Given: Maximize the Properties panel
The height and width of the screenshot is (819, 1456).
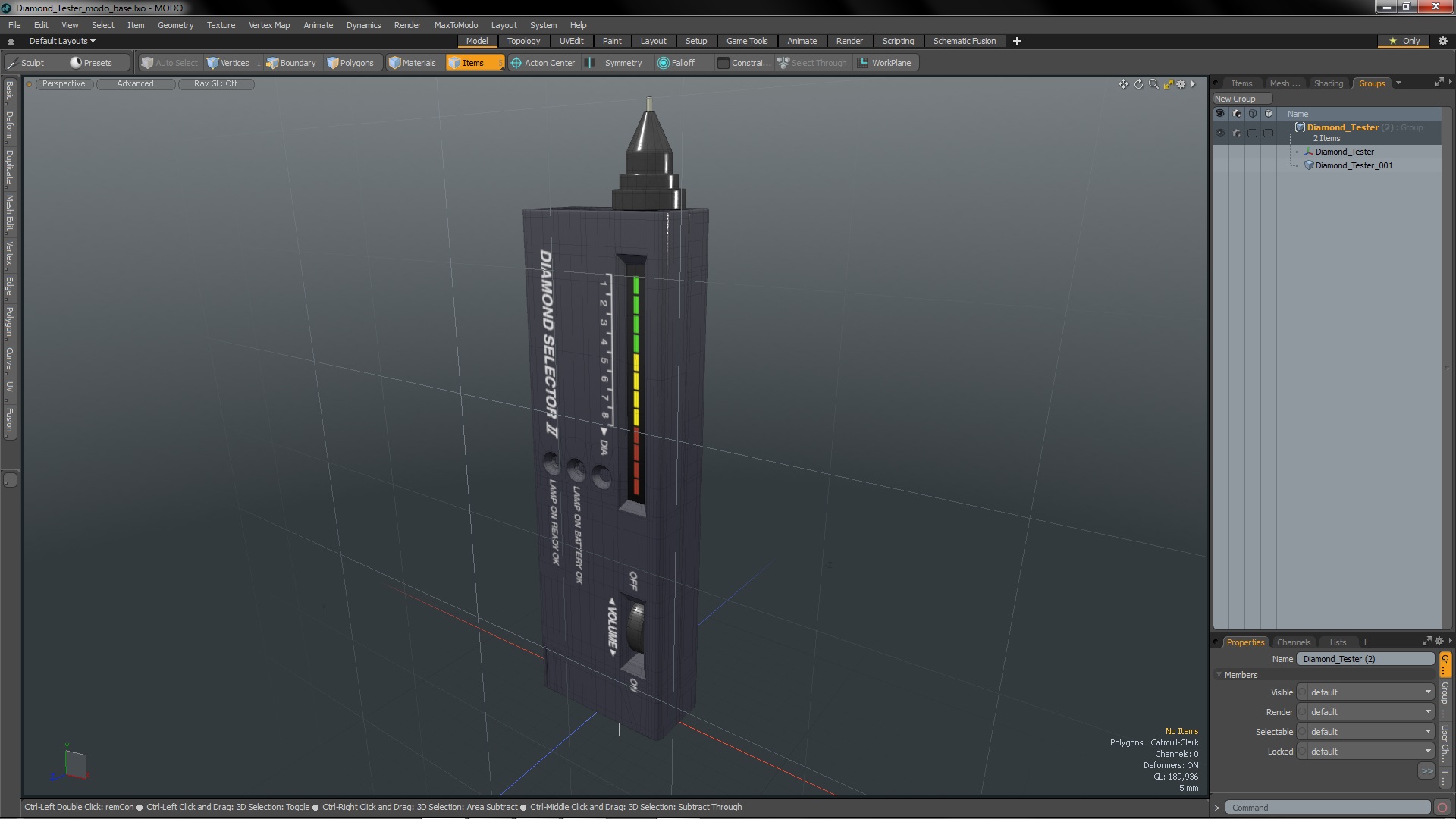Looking at the screenshot, I should coord(1426,641).
